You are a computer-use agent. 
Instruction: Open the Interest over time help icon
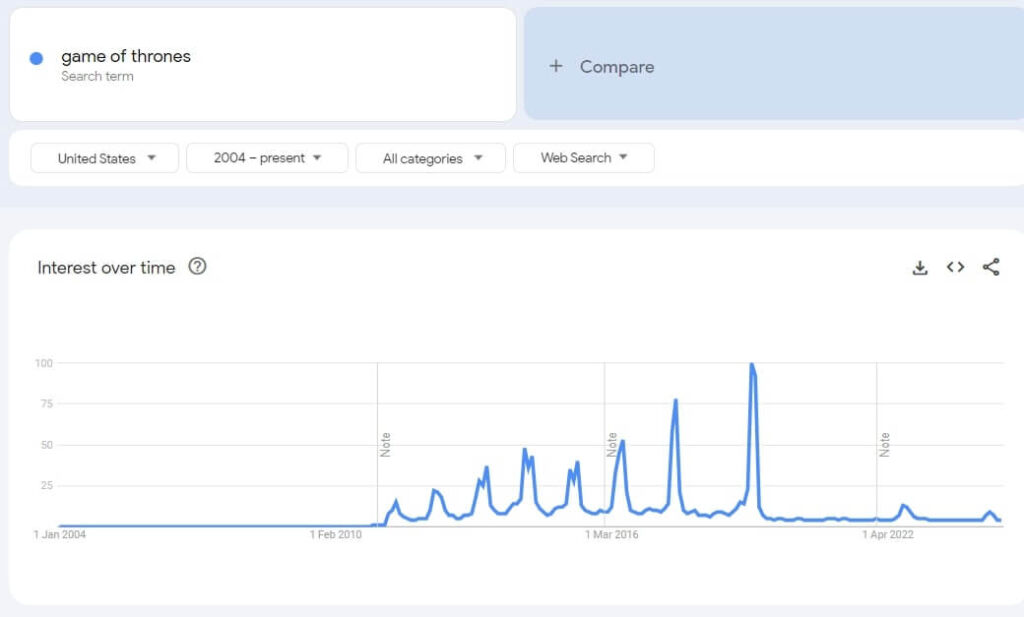pyautogui.click(x=197, y=266)
